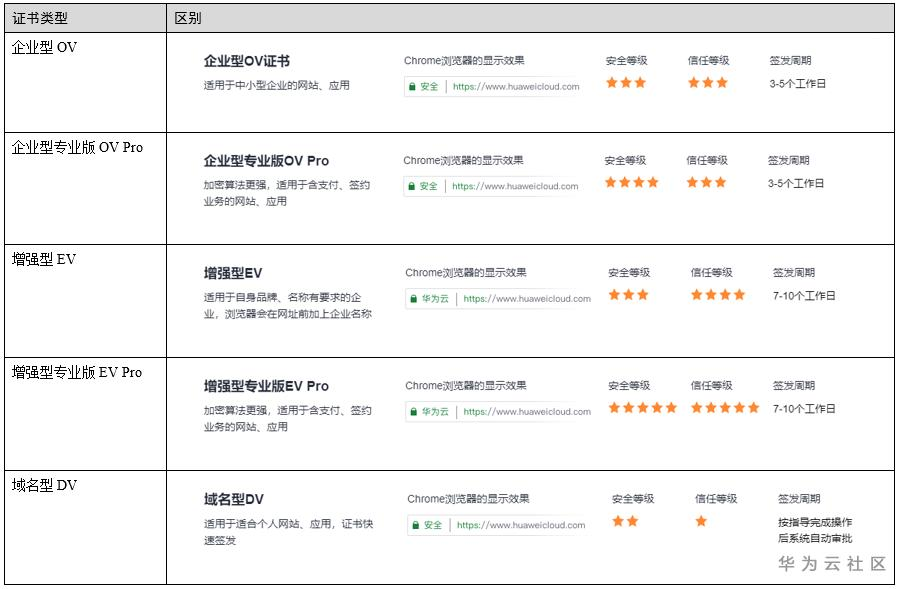899x589 pixels.
Task: Click the green lock icon in the 增强型专业版EV Pro row
Action: coord(412,411)
